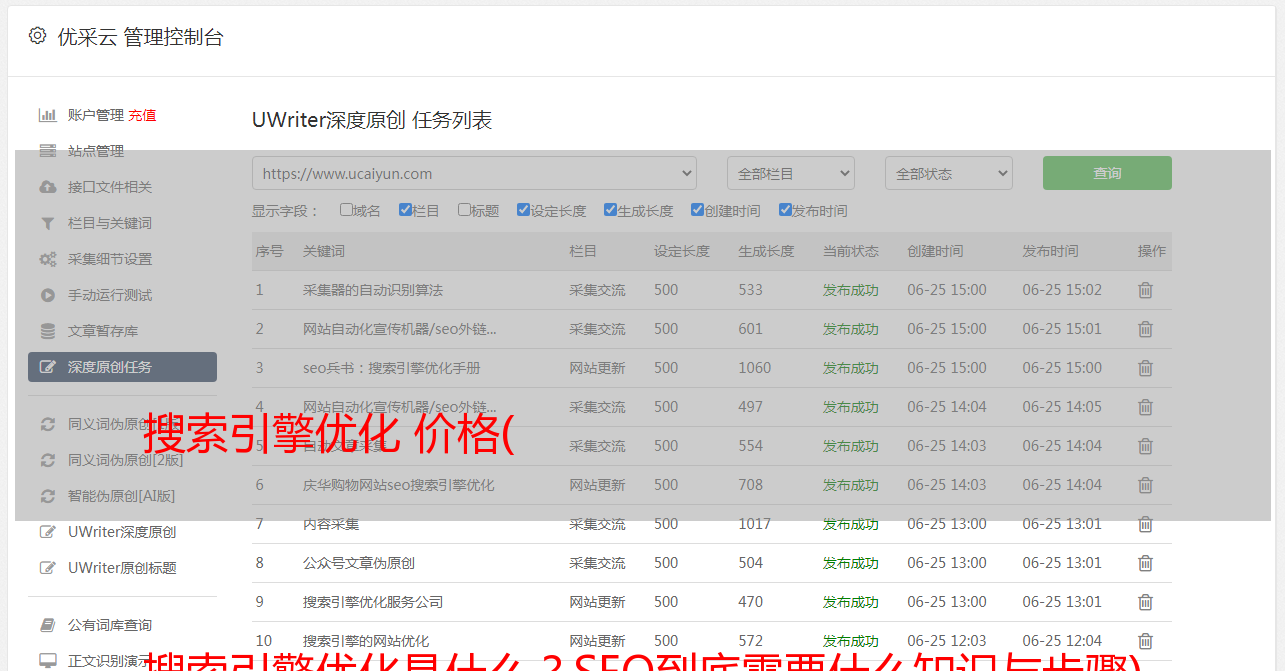This screenshot has height=671, width=1285.
Task: Click the 优采云 管理控制台 header title
Action: (x=140, y=37)
